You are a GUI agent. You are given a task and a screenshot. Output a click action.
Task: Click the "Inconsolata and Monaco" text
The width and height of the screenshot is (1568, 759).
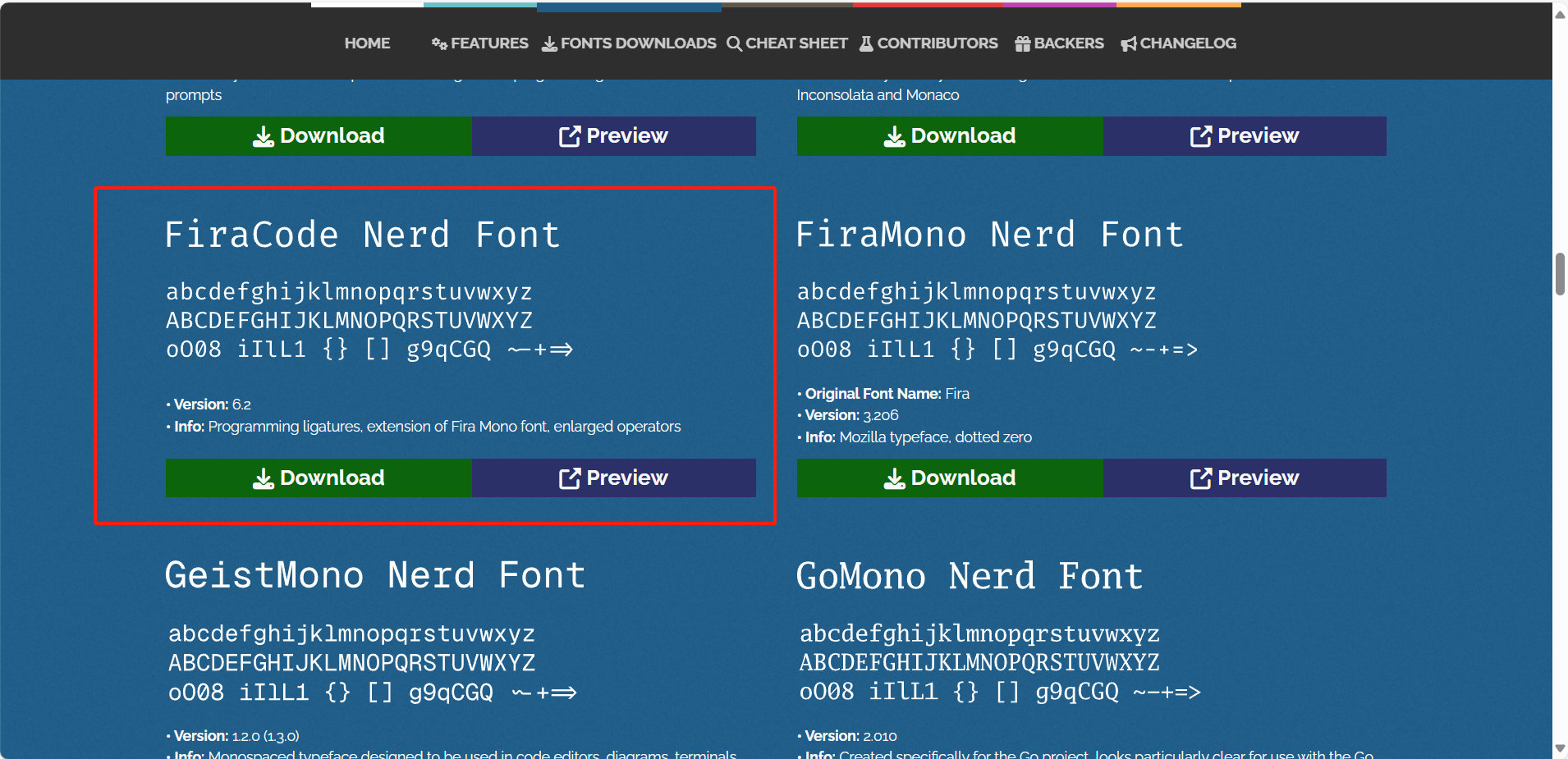tap(878, 95)
